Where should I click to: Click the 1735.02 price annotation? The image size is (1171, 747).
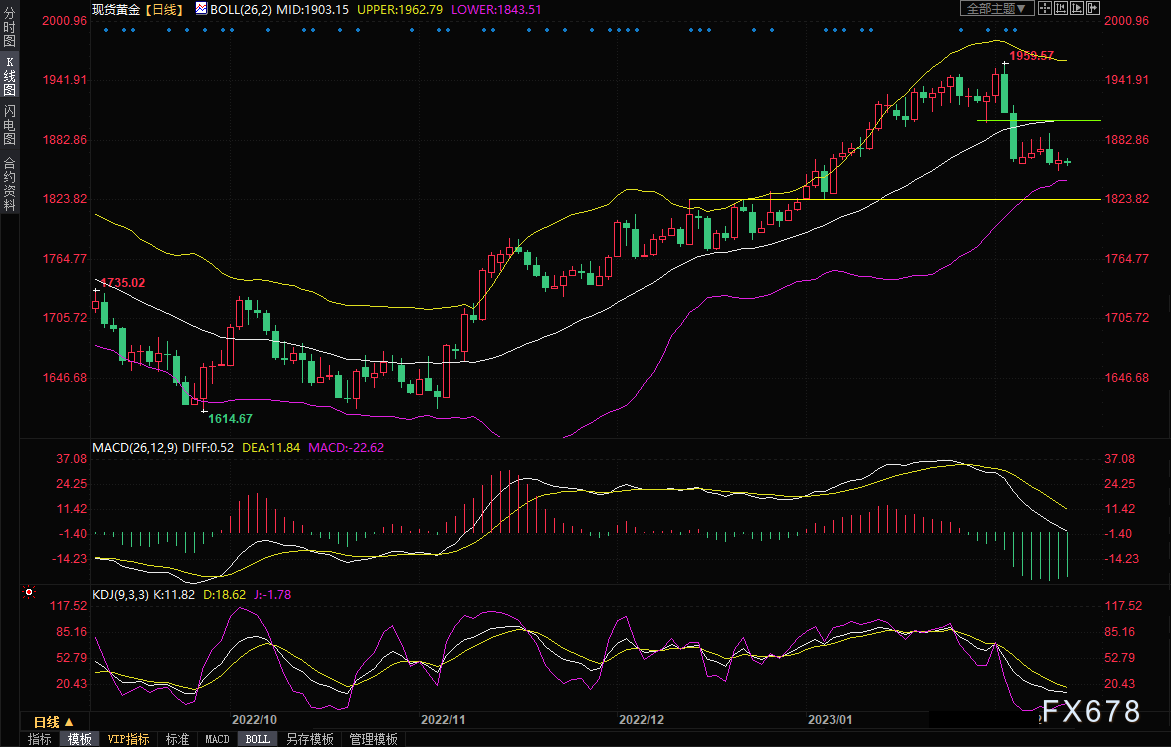point(122,282)
